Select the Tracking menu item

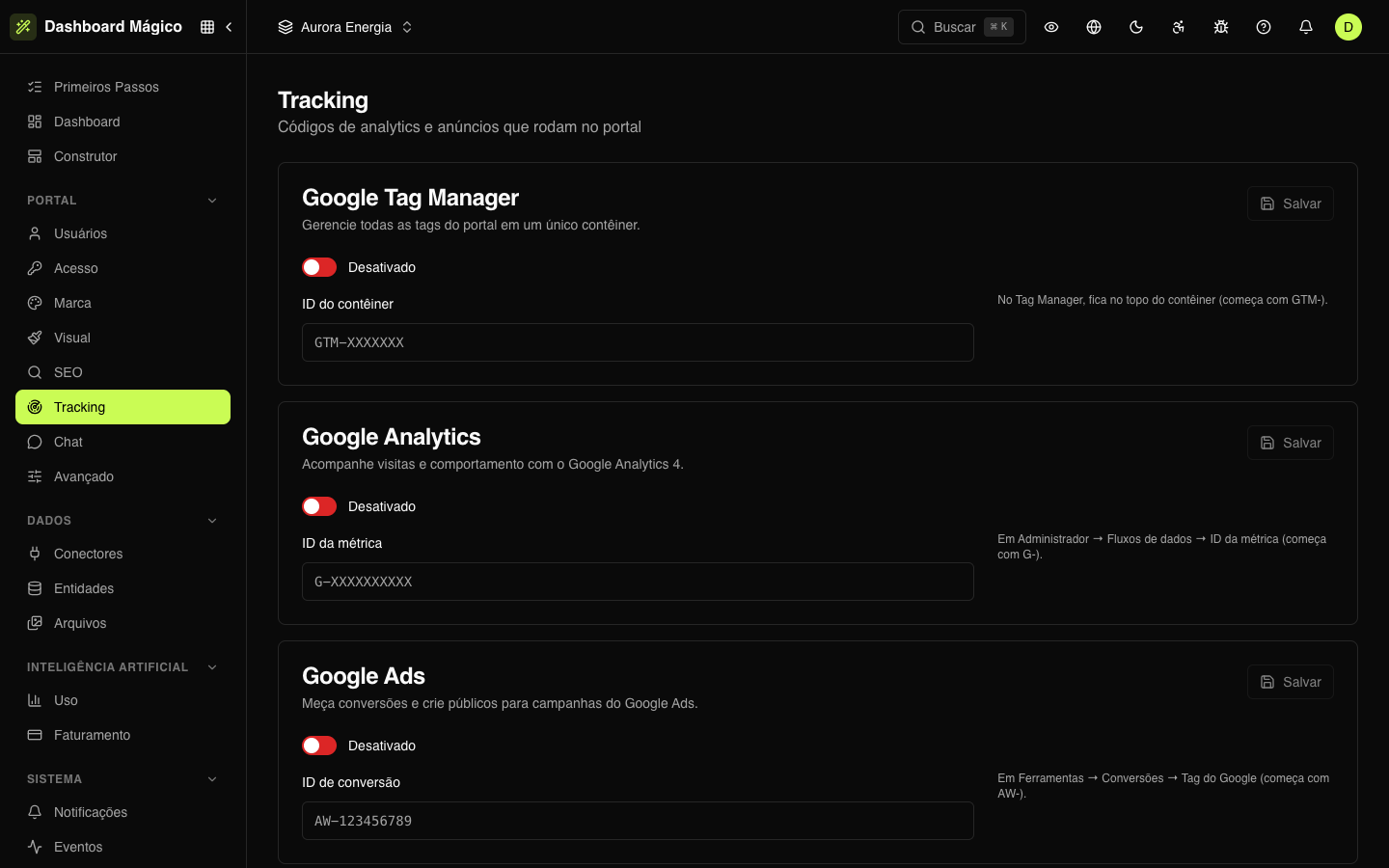pyautogui.click(x=123, y=407)
